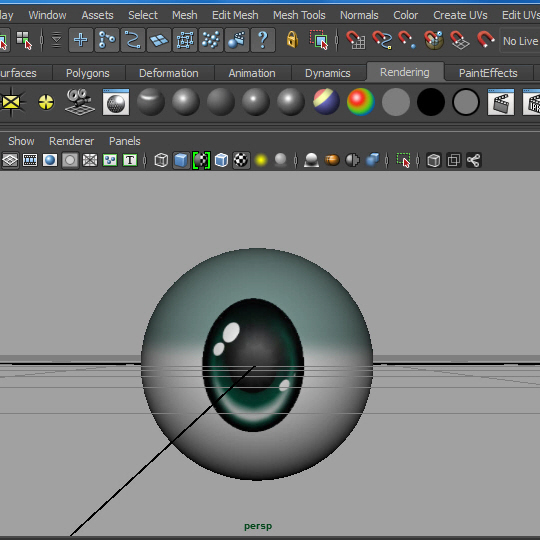Switch to the PaintEffects shelf tab

488,73
